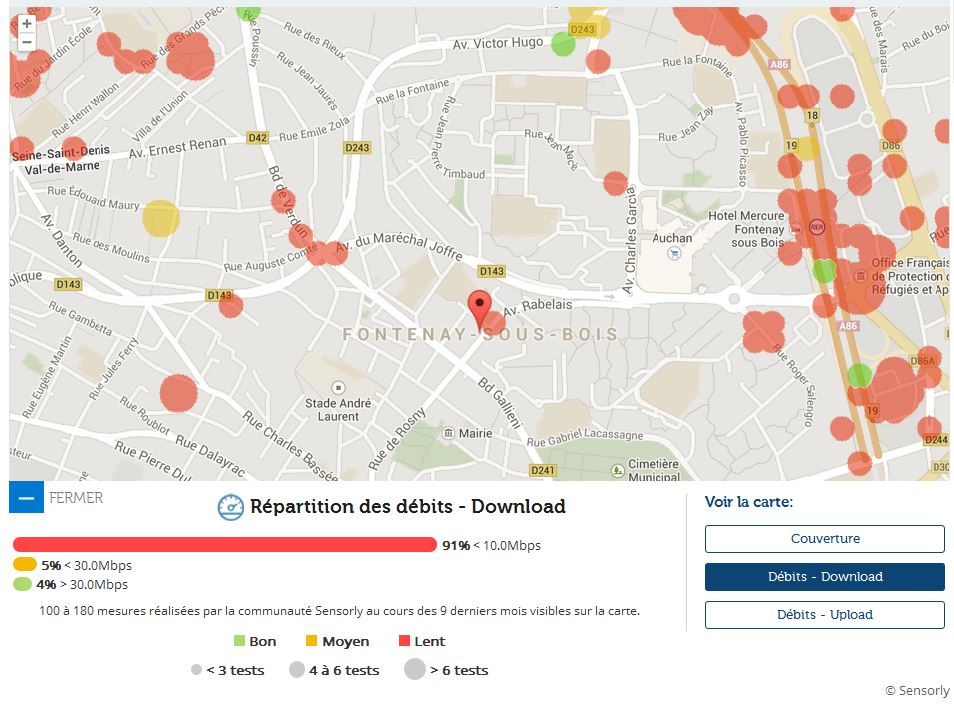The image size is (954, 707).
Task: Click the speedometer icon beside Répartition title
Action: click(231, 507)
